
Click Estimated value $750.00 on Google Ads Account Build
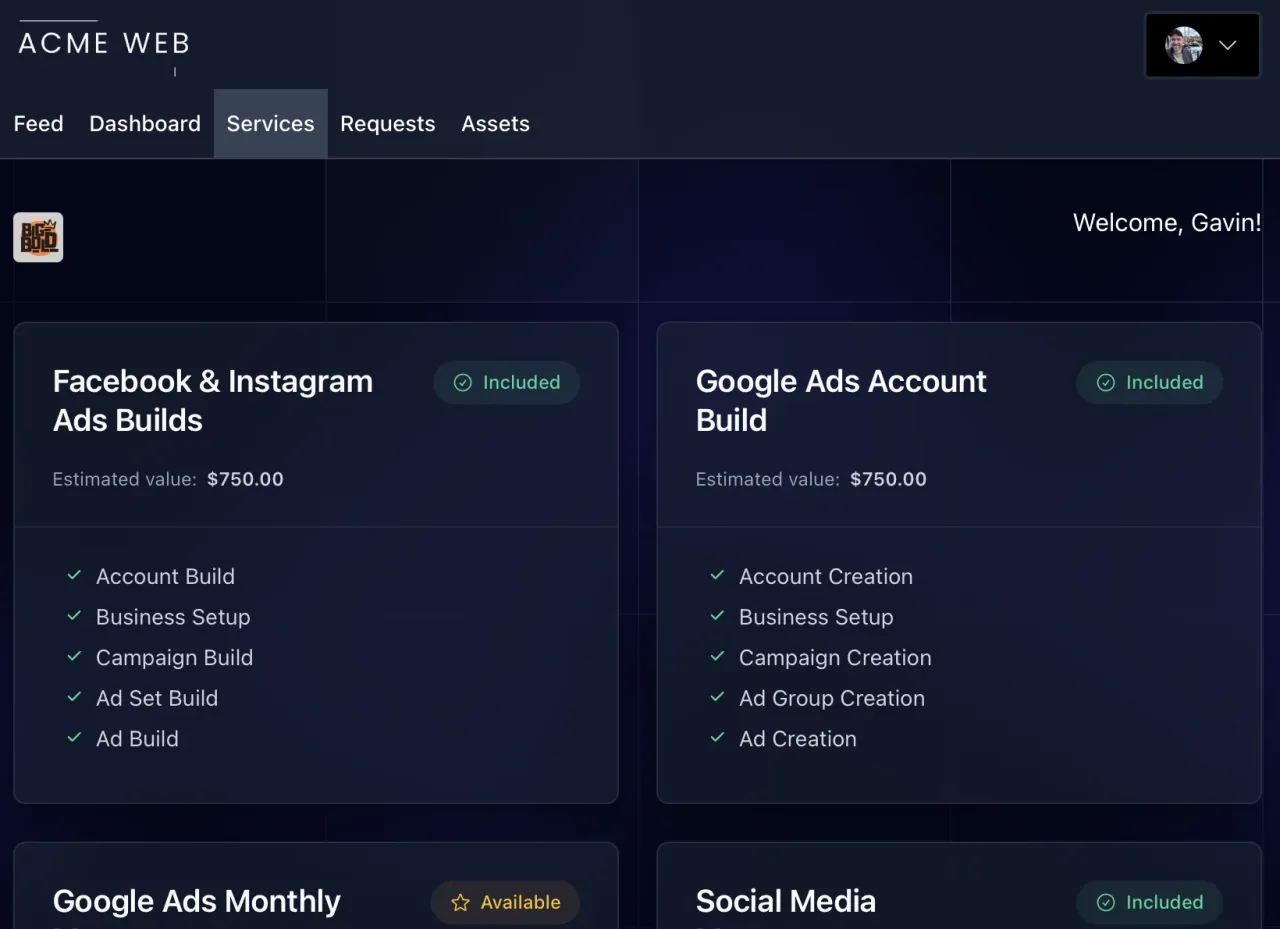pyautogui.click(x=811, y=479)
